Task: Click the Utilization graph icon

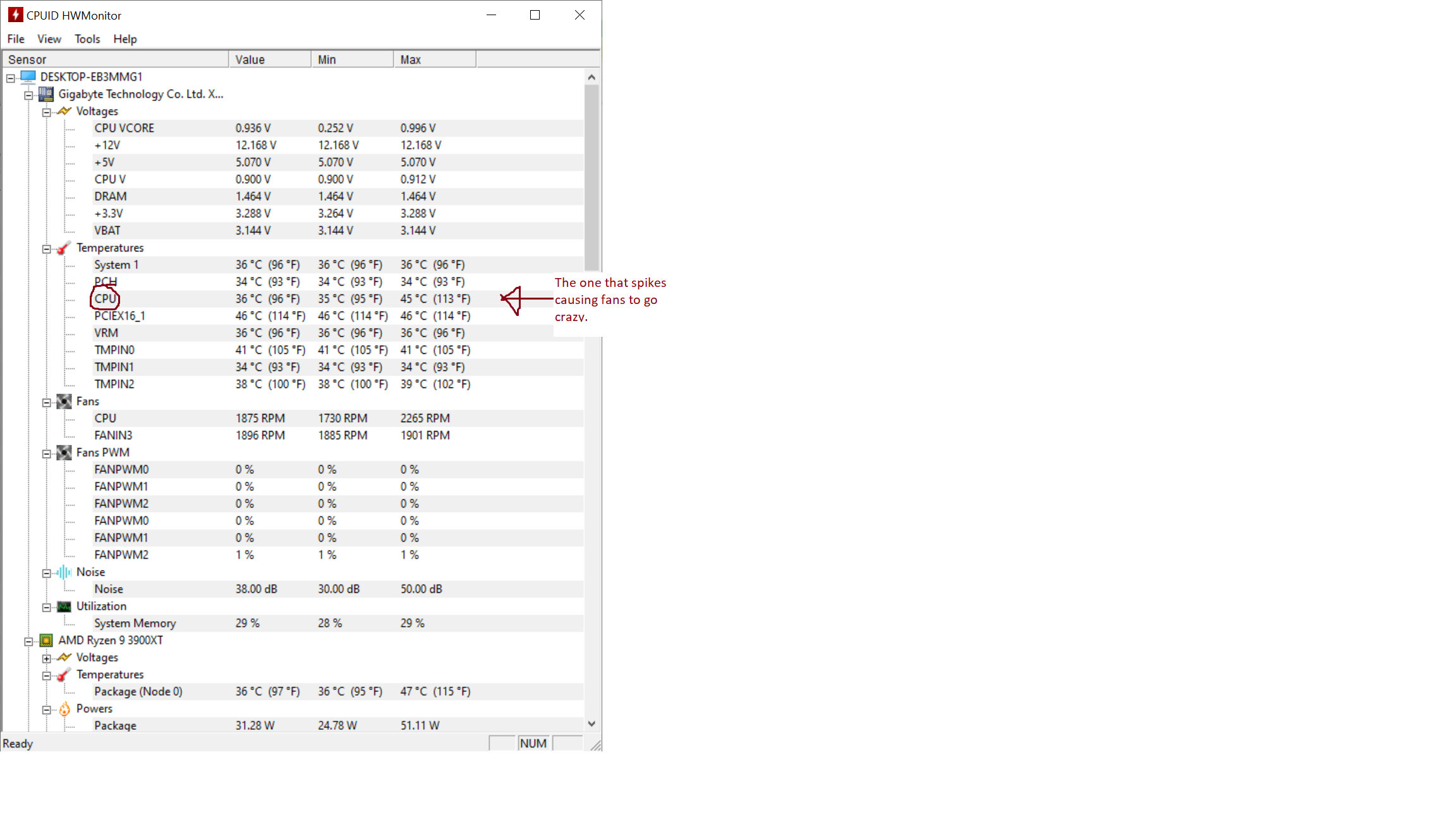Action: coord(64,606)
